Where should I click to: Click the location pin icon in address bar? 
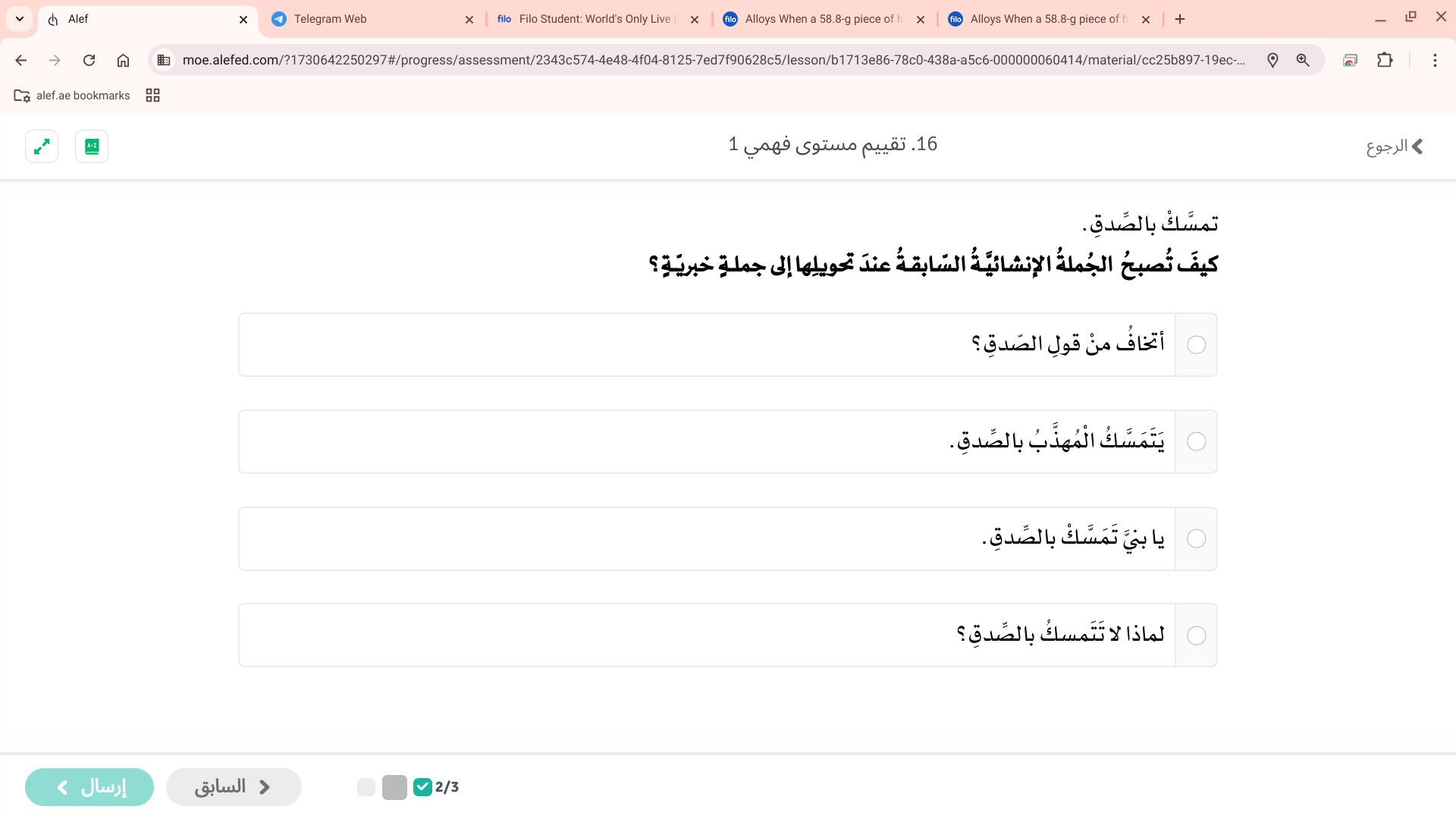[1272, 60]
